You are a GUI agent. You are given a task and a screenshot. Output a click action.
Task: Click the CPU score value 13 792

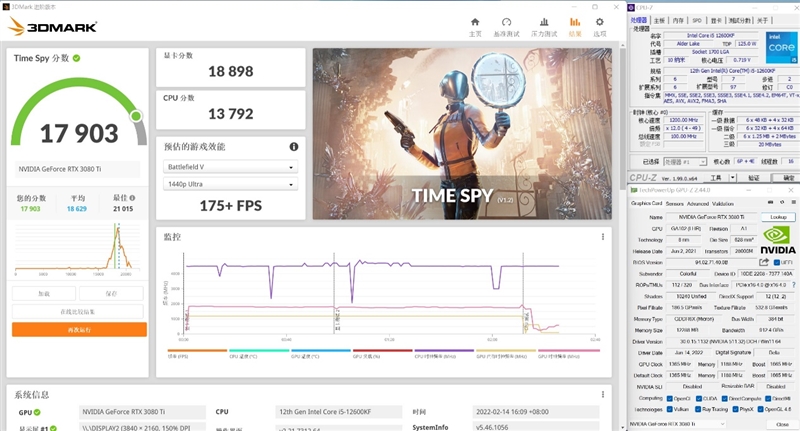pos(231,113)
